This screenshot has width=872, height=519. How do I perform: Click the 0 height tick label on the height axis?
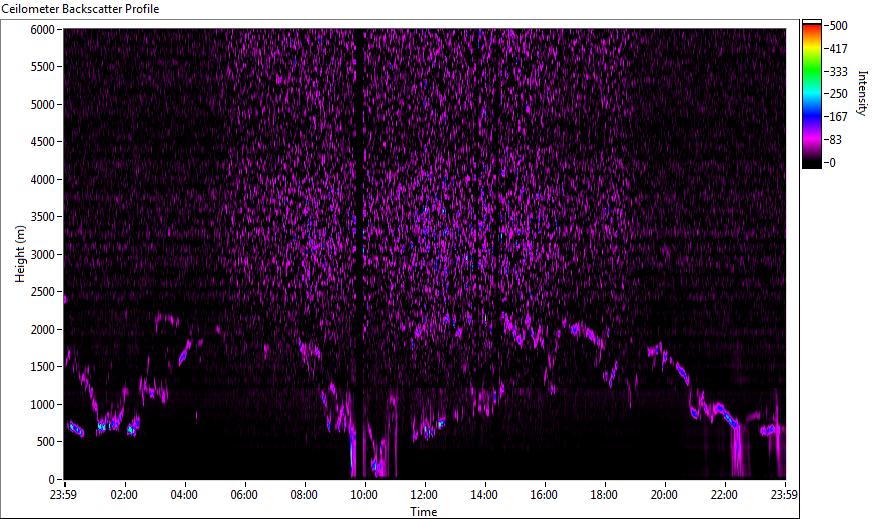pos(52,480)
